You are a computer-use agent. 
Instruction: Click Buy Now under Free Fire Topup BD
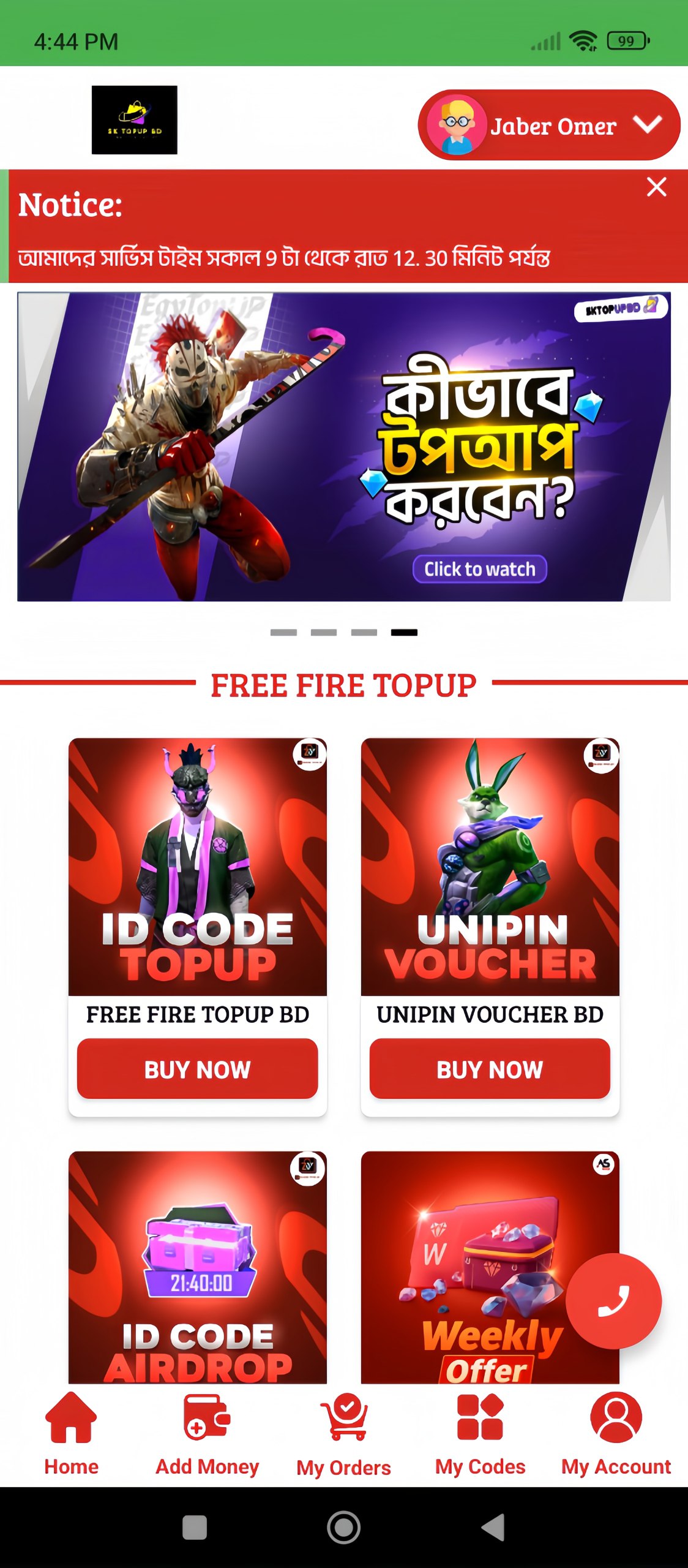(198, 1069)
